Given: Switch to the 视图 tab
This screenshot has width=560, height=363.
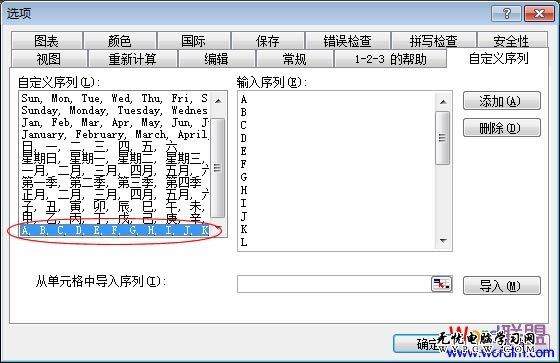Looking at the screenshot, I should [x=49, y=59].
